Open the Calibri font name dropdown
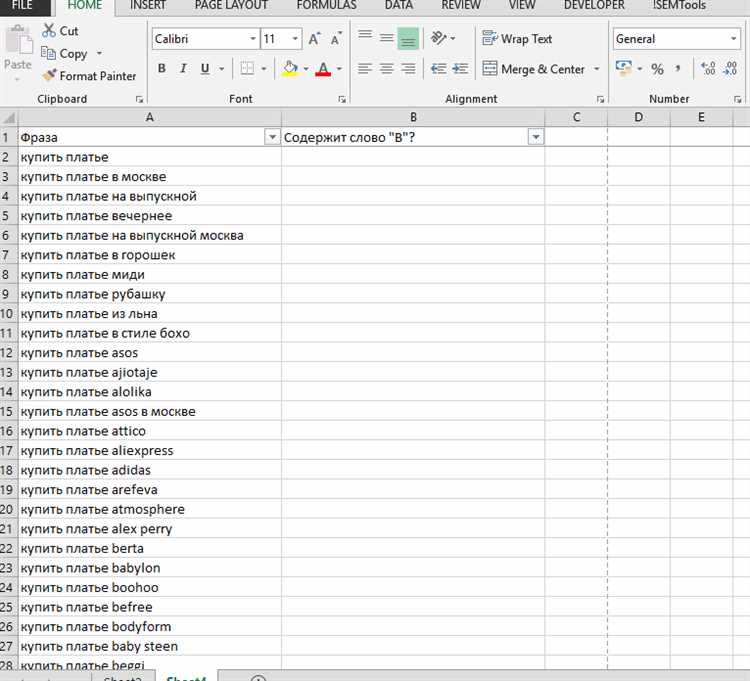The height and width of the screenshot is (681, 750). tap(253, 39)
